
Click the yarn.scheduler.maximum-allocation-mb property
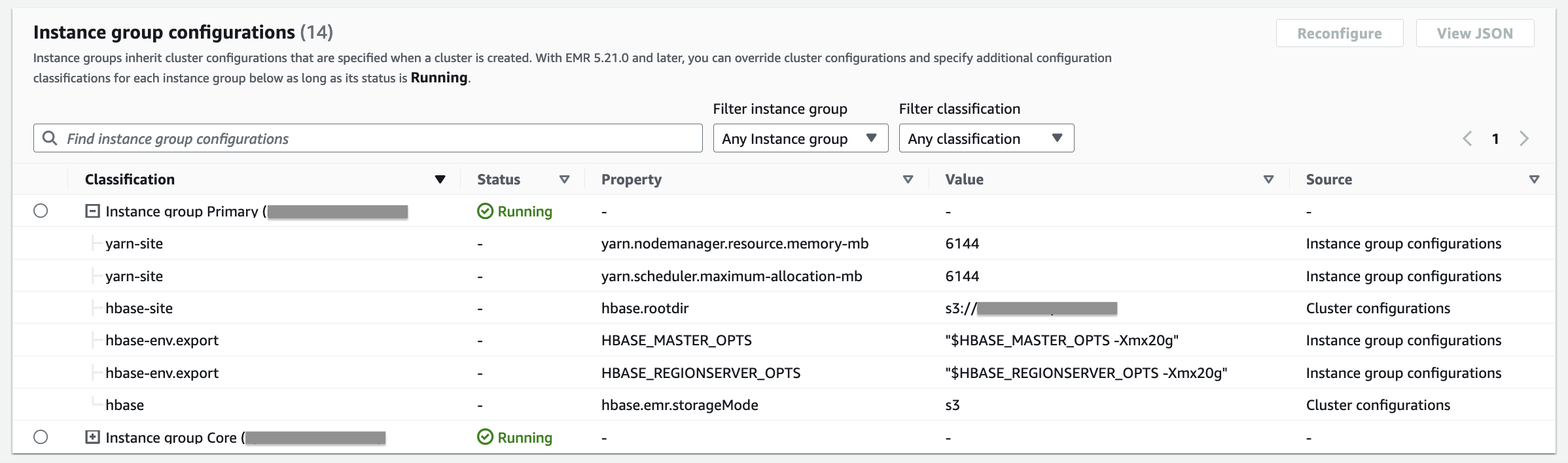coord(732,276)
